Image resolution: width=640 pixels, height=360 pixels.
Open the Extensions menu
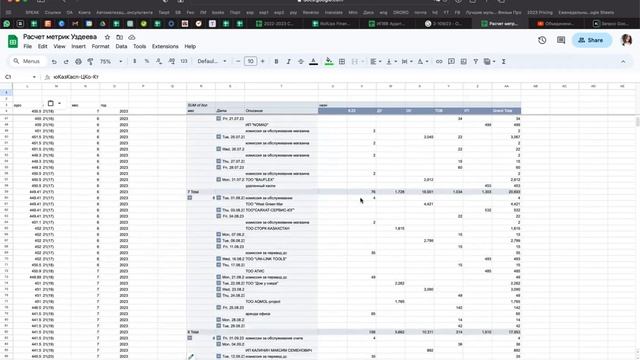click(x=165, y=47)
